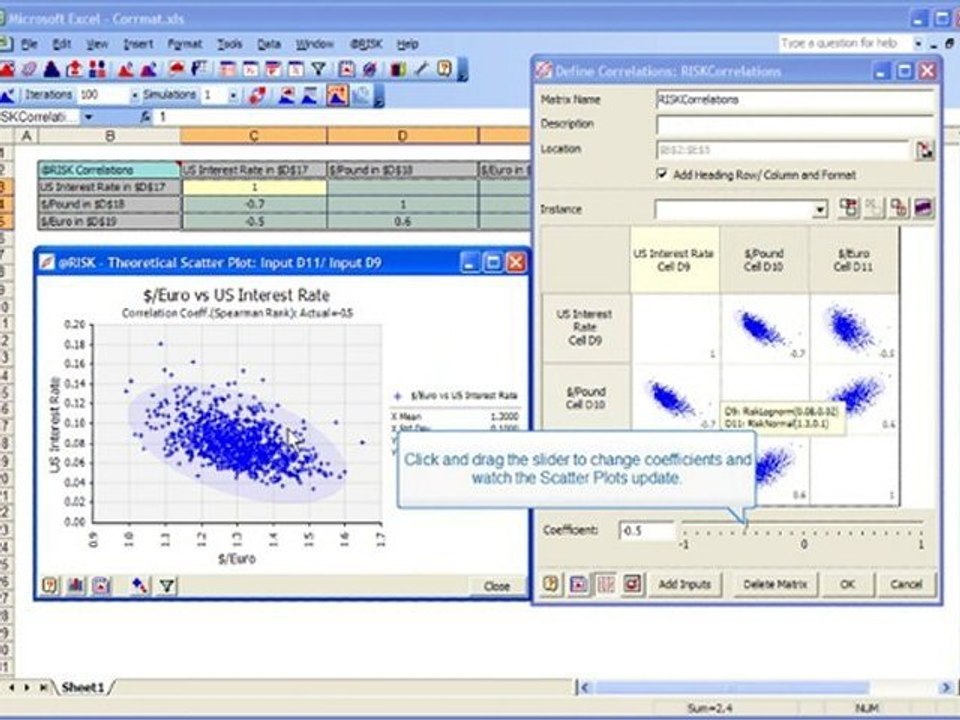Click the Type a question for help box
The image size is (960, 720).
[x=844, y=43]
